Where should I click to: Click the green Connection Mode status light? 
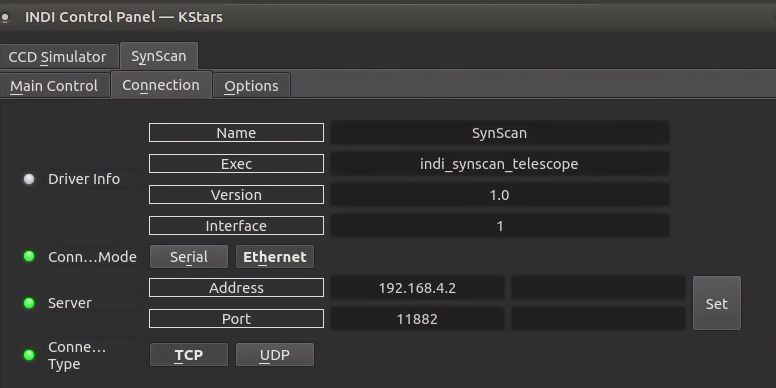click(x=29, y=256)
